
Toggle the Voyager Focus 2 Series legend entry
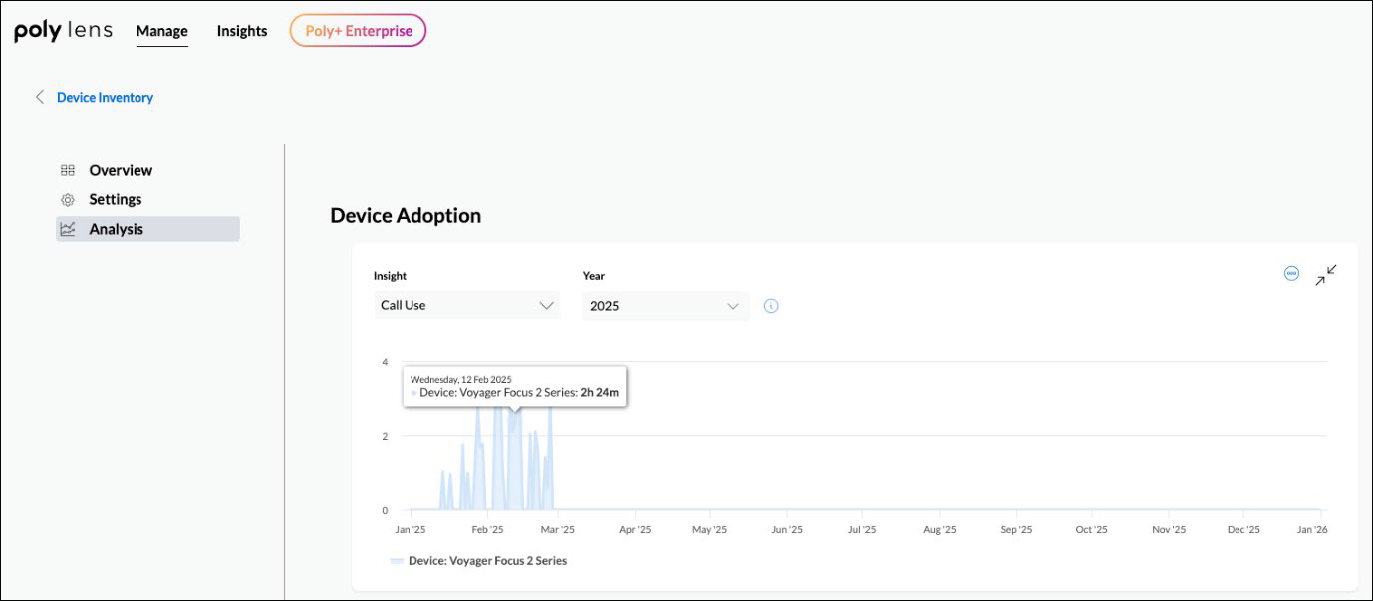click(478, 561)
